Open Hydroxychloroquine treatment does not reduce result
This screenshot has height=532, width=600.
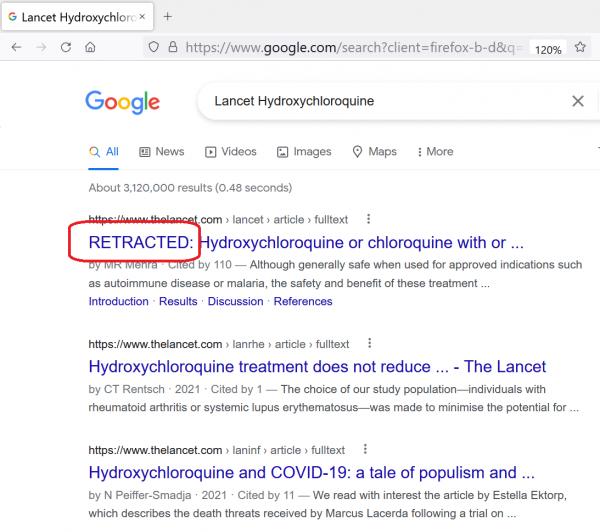click(x=317, y=367)
